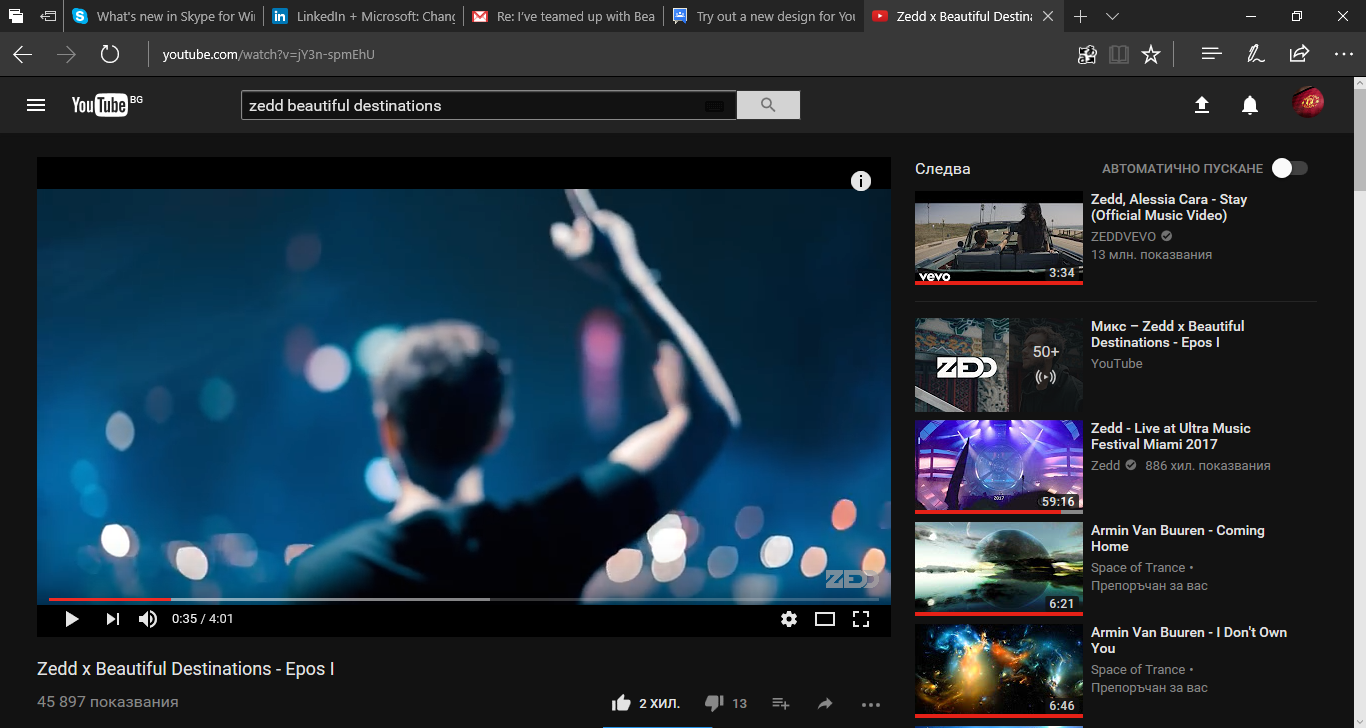Switch player to theater mode
The width and height of the screenshot is (1366, 728).
(825, 619)
